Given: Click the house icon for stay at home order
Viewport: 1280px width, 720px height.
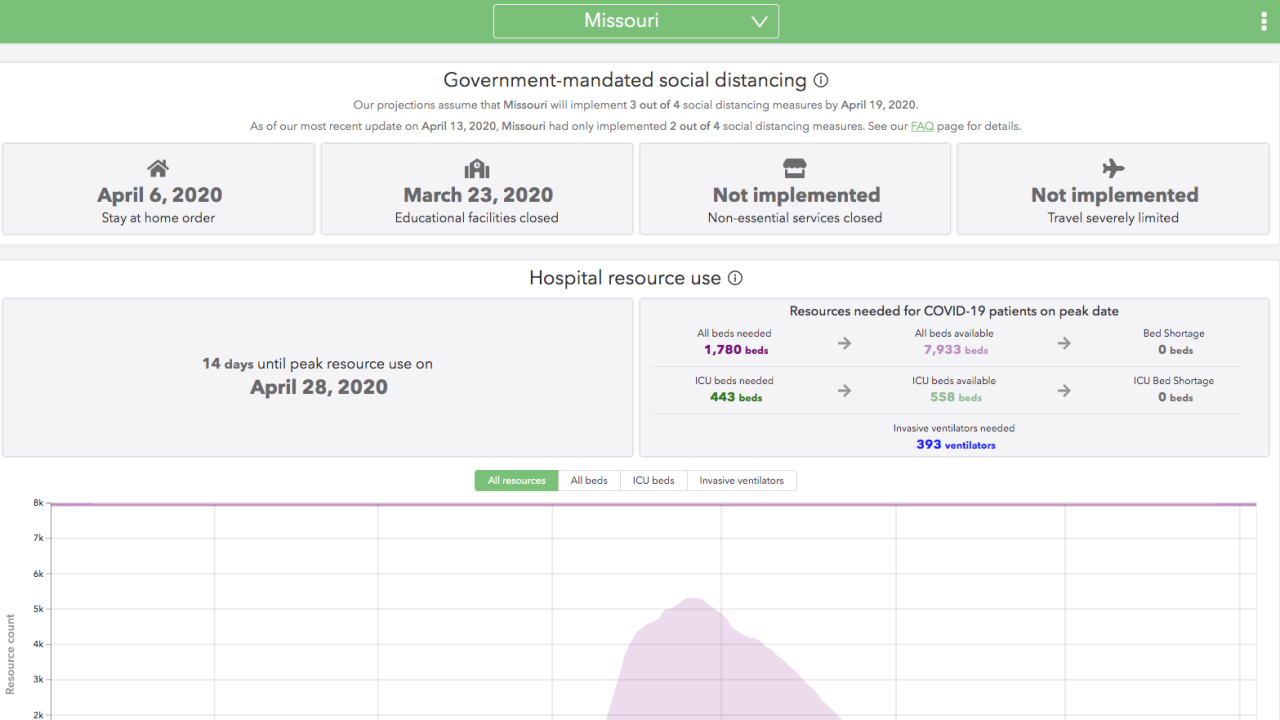Looking at the screenshot, I should point(158,168).
